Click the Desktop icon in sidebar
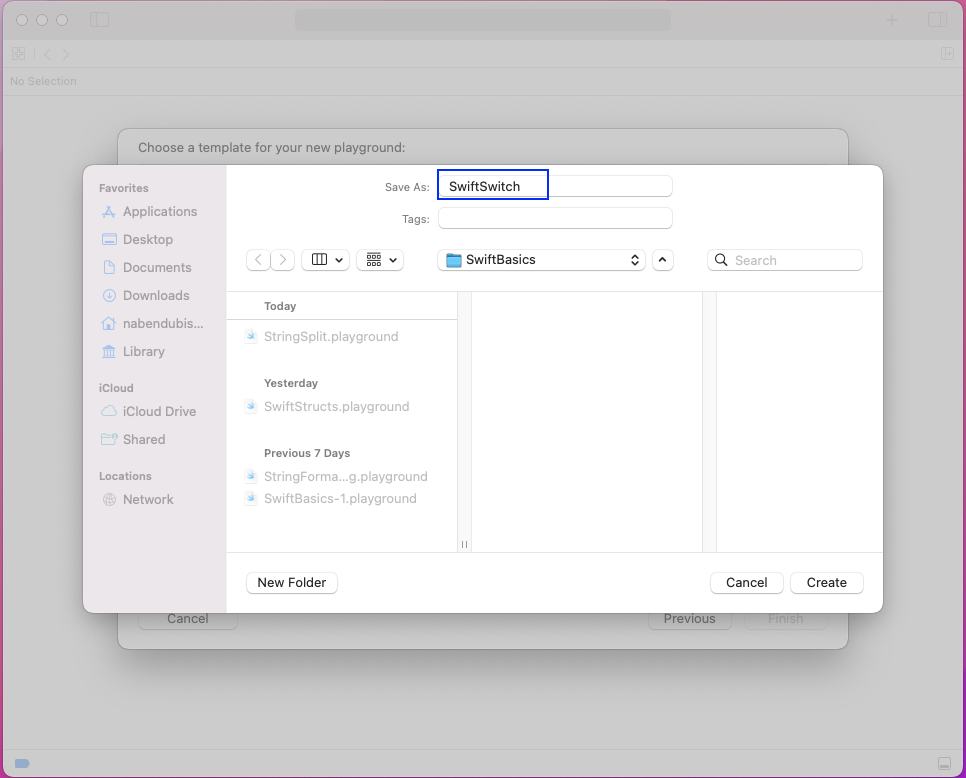The width and height of the screenshot is (966, 778). tap(109, 240)
